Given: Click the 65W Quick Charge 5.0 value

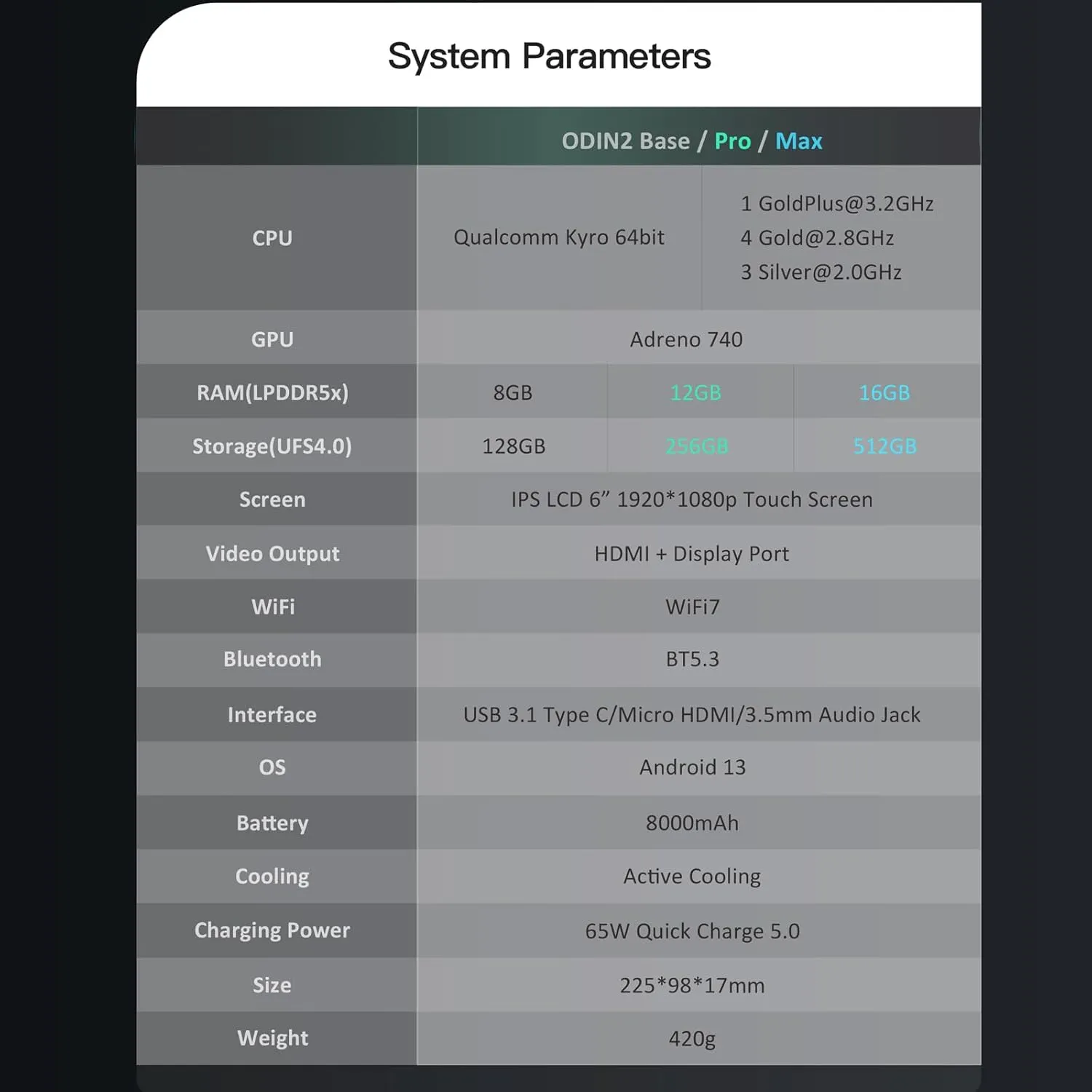Looking at the screenshot, I should [692, 930].
